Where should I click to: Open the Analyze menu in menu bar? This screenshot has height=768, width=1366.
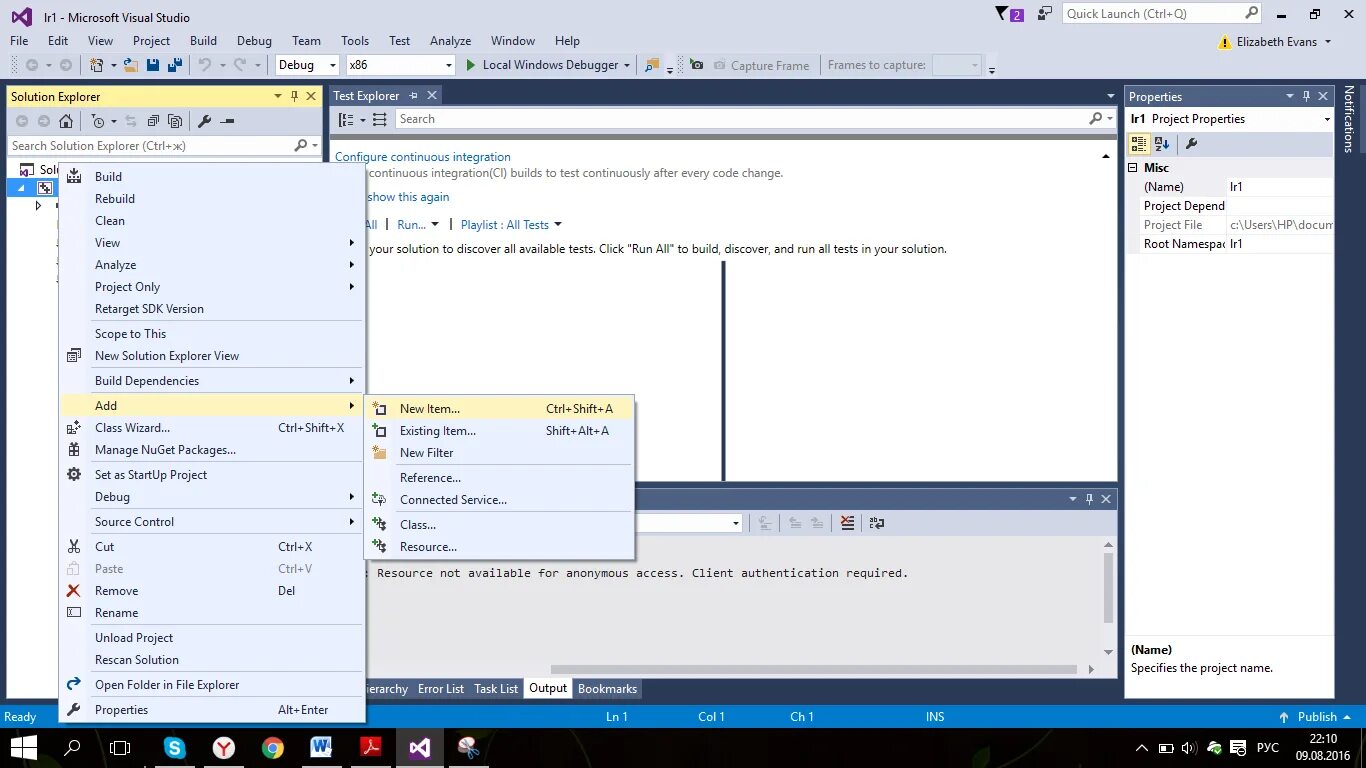click(450, 41)
